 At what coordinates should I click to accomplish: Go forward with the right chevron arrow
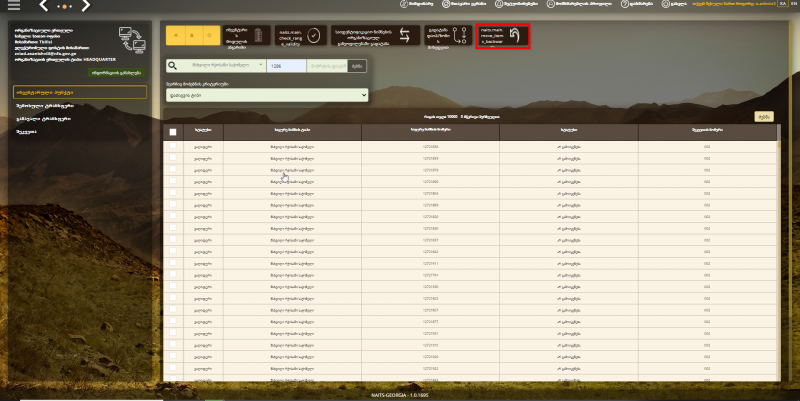click(86, 6)
